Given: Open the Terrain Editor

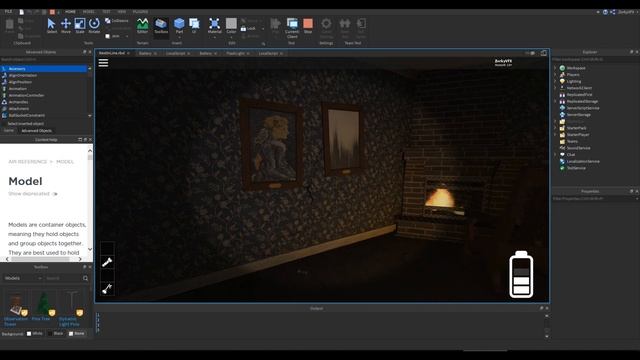Looking at the screenshot, I should (x=142, y=25).
